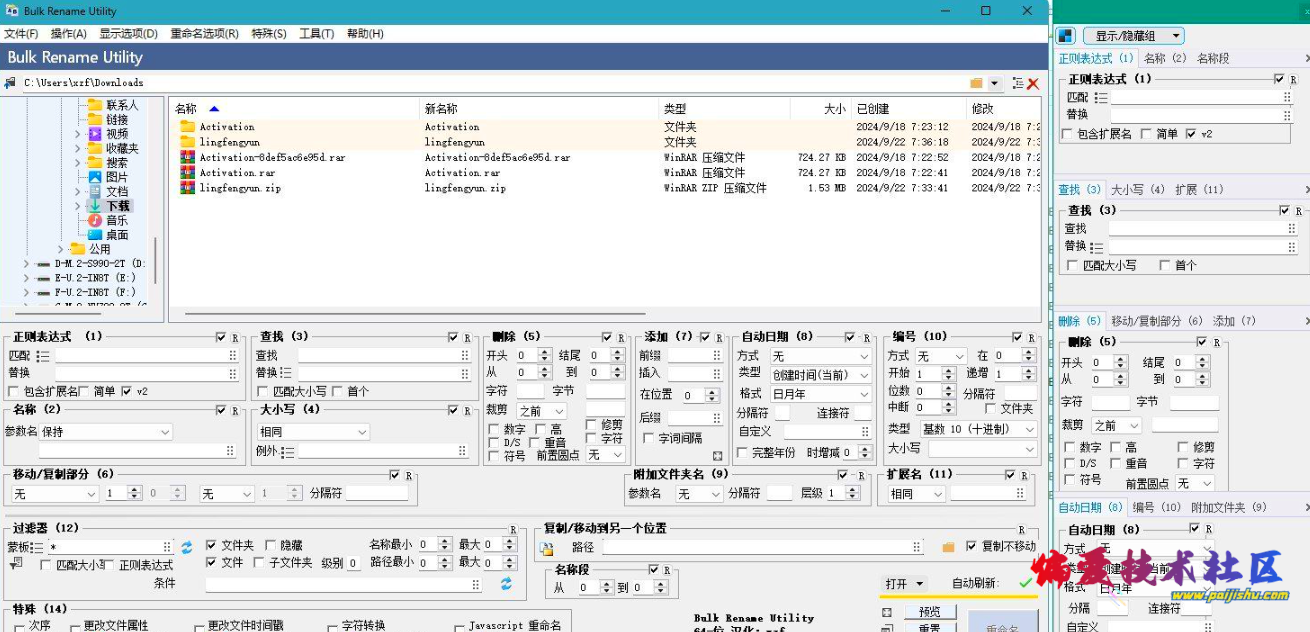Click the refresh icon next to the filter condition field

506,583
